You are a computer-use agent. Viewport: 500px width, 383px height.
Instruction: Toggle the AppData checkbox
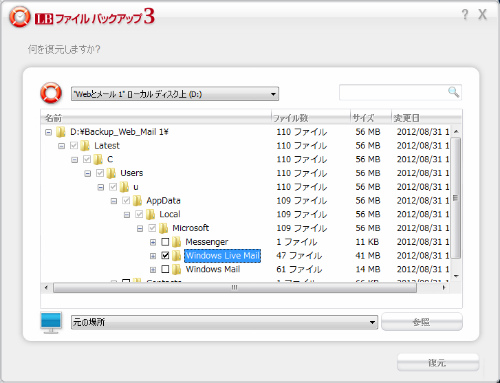[x=126, y=201]
